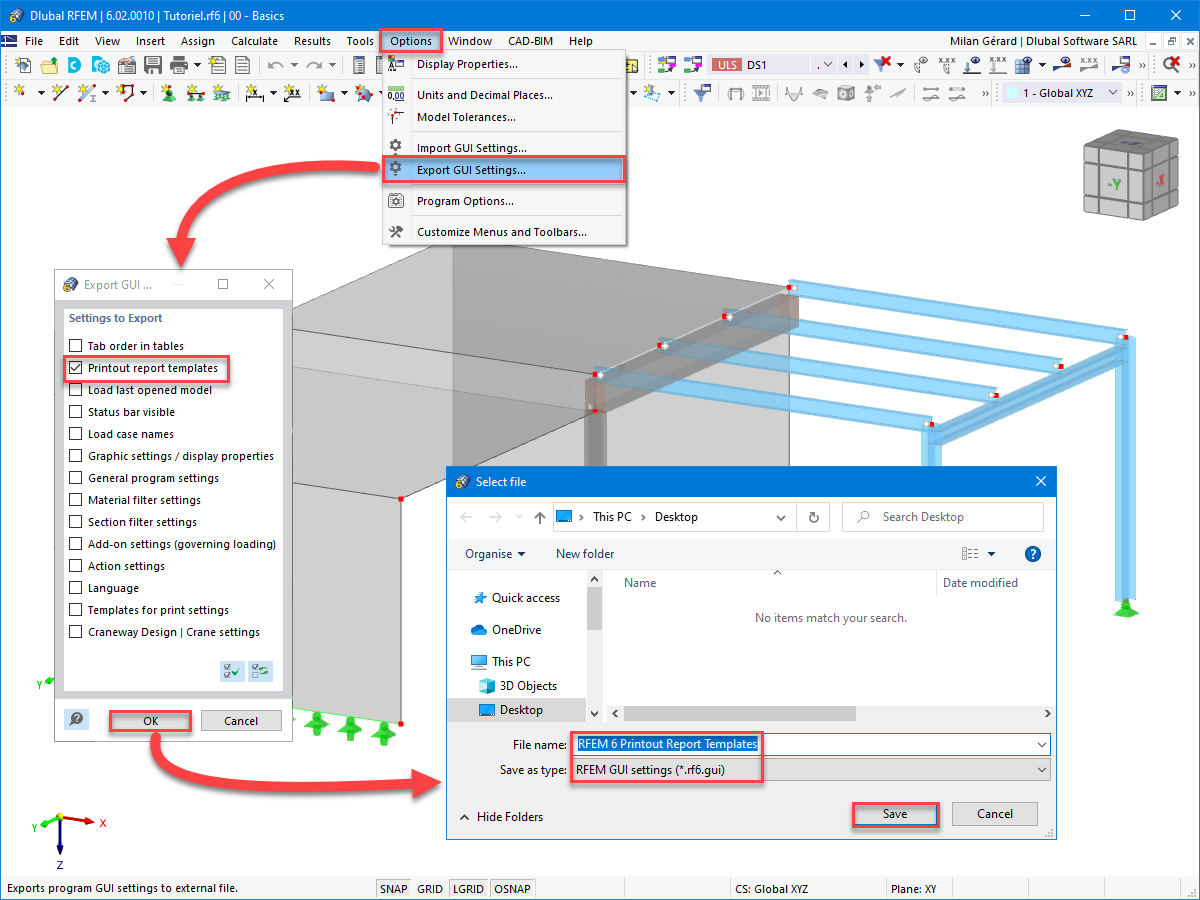Click the Save button
The image size is (1200, 900).
coord(895,814)
